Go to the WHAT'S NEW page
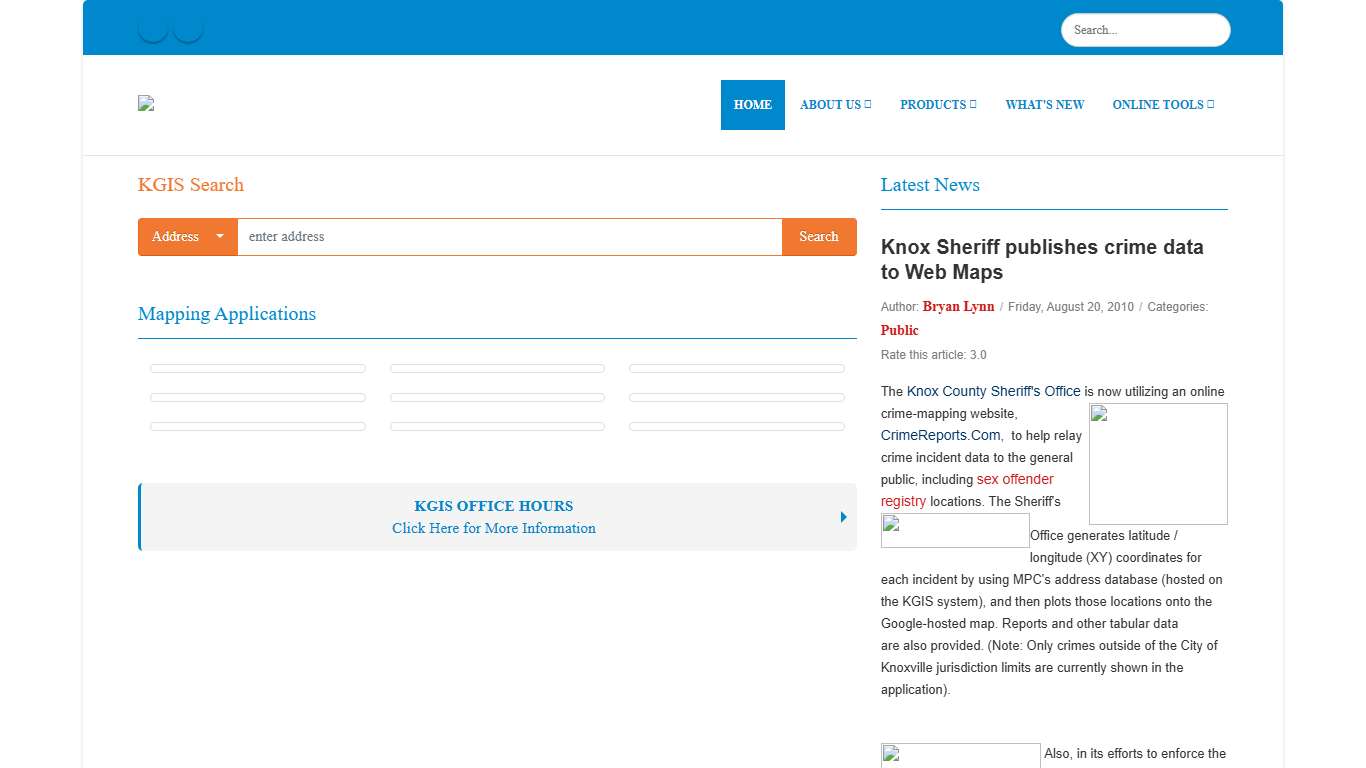Viewport: 1366px width, 768px height. (1044, 104)
